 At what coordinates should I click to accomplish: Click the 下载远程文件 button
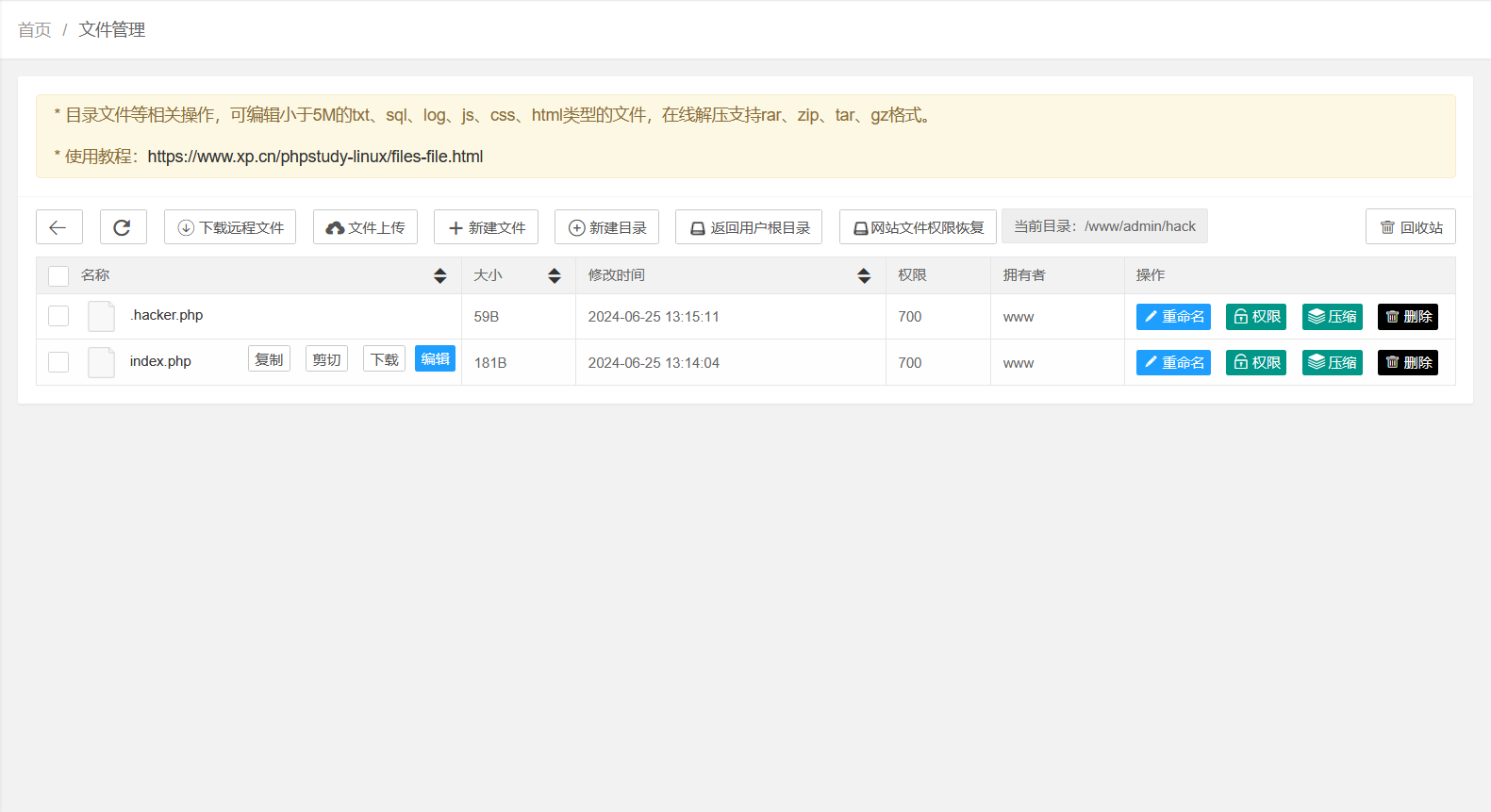(230, 227)
